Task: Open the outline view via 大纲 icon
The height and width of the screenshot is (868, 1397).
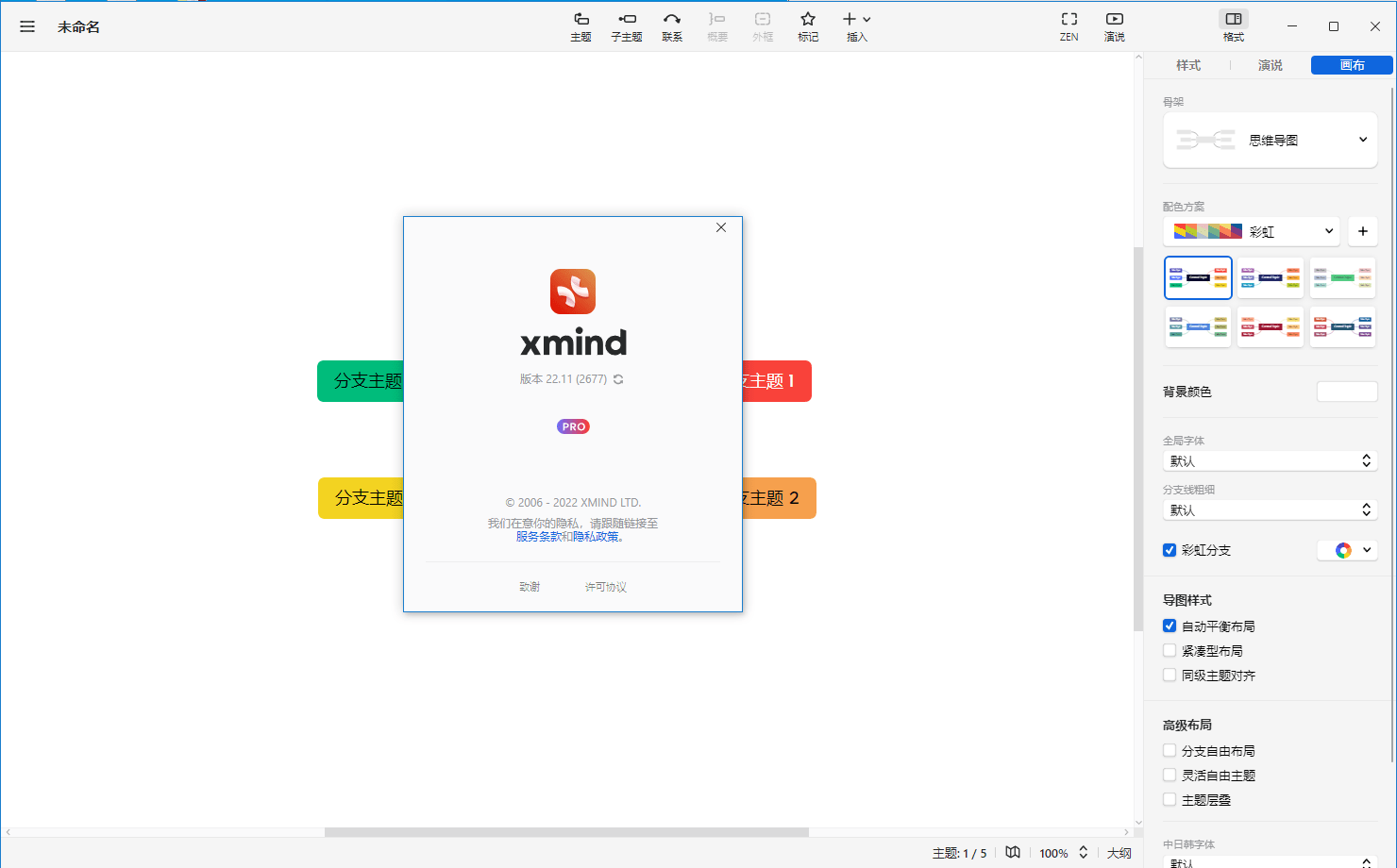Action: pyautogui.click(x=1119, y=852)
